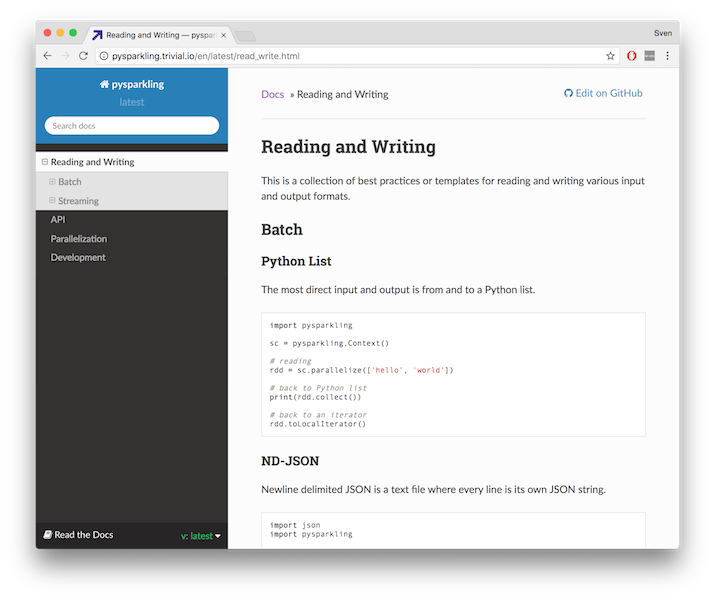Open the v: latest version dropdown
The image size is (715, 600).
(201, 536)
